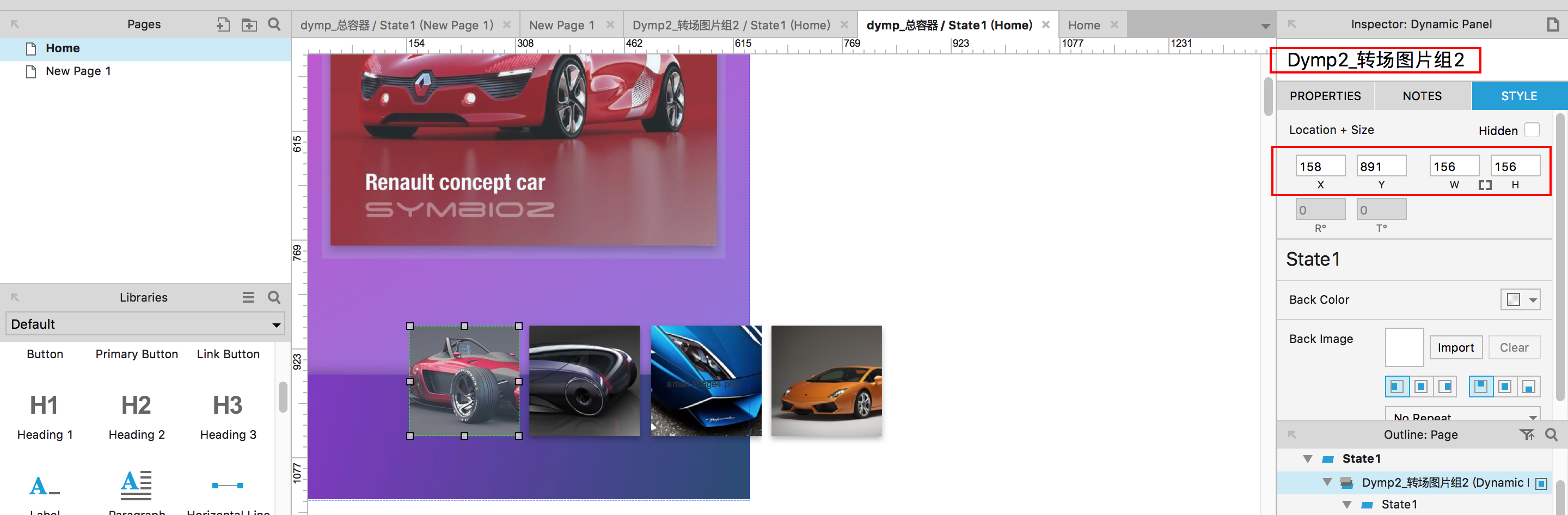1568x515 pixels.
Task: Select the Link Button widget in Libraries
Action: coord(228,354)
